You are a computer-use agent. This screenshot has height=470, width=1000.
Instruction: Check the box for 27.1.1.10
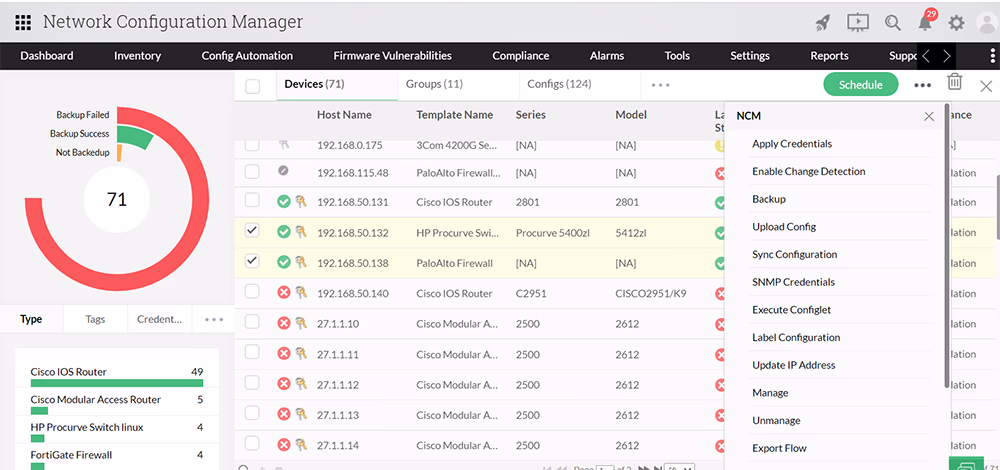coord(253,321)
